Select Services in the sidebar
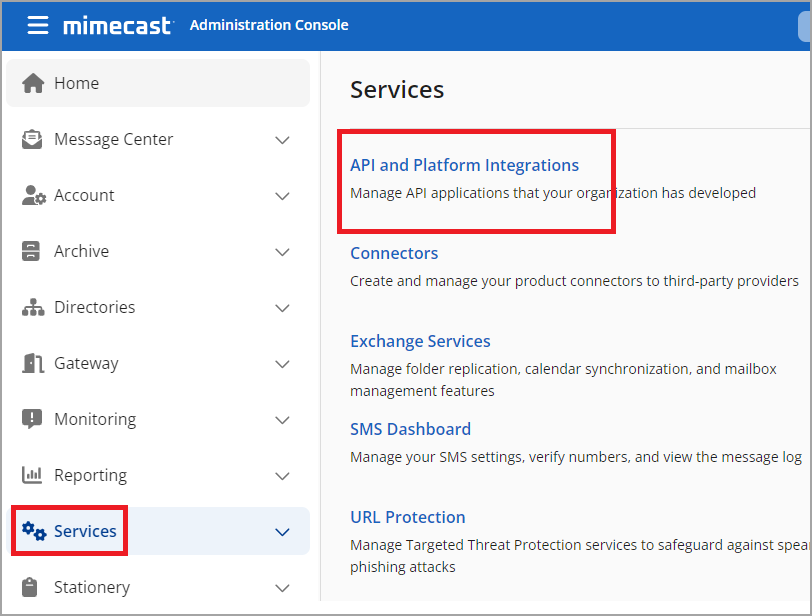Image resolution: width=812 pixels, height=616 pixels. [85, 531]
